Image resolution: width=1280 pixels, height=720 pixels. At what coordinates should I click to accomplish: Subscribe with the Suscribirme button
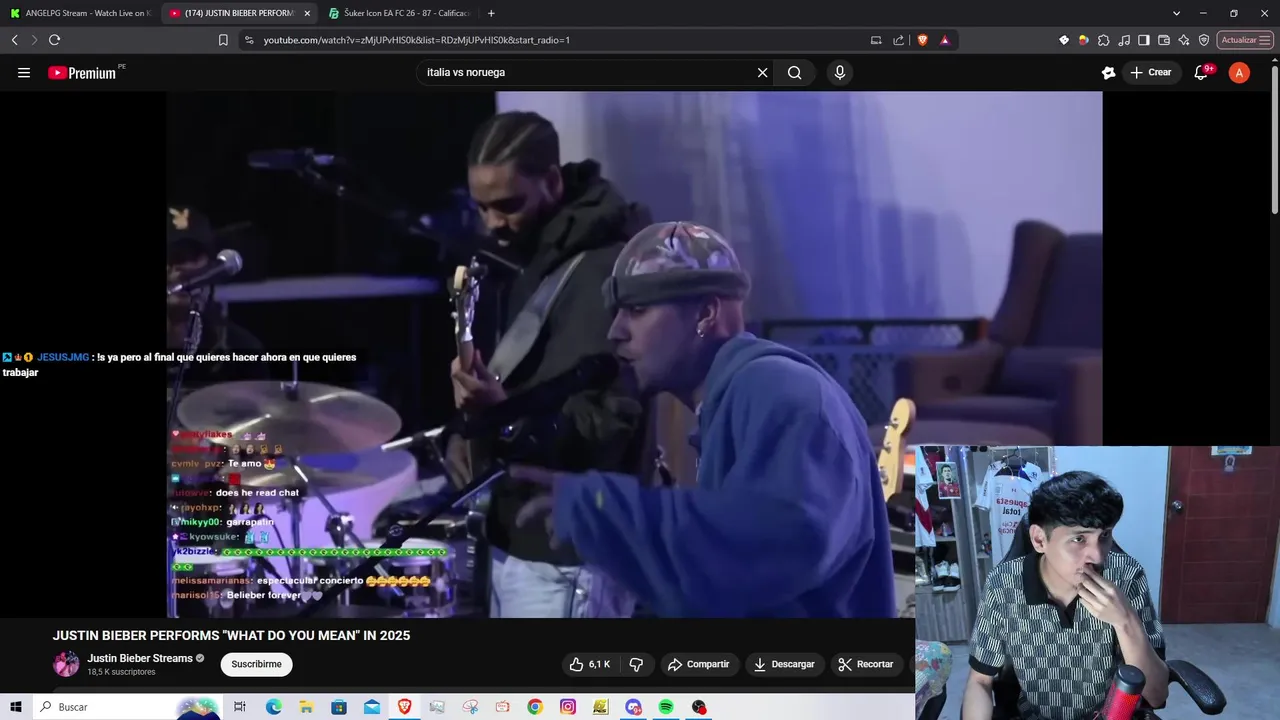click(256, 664)
